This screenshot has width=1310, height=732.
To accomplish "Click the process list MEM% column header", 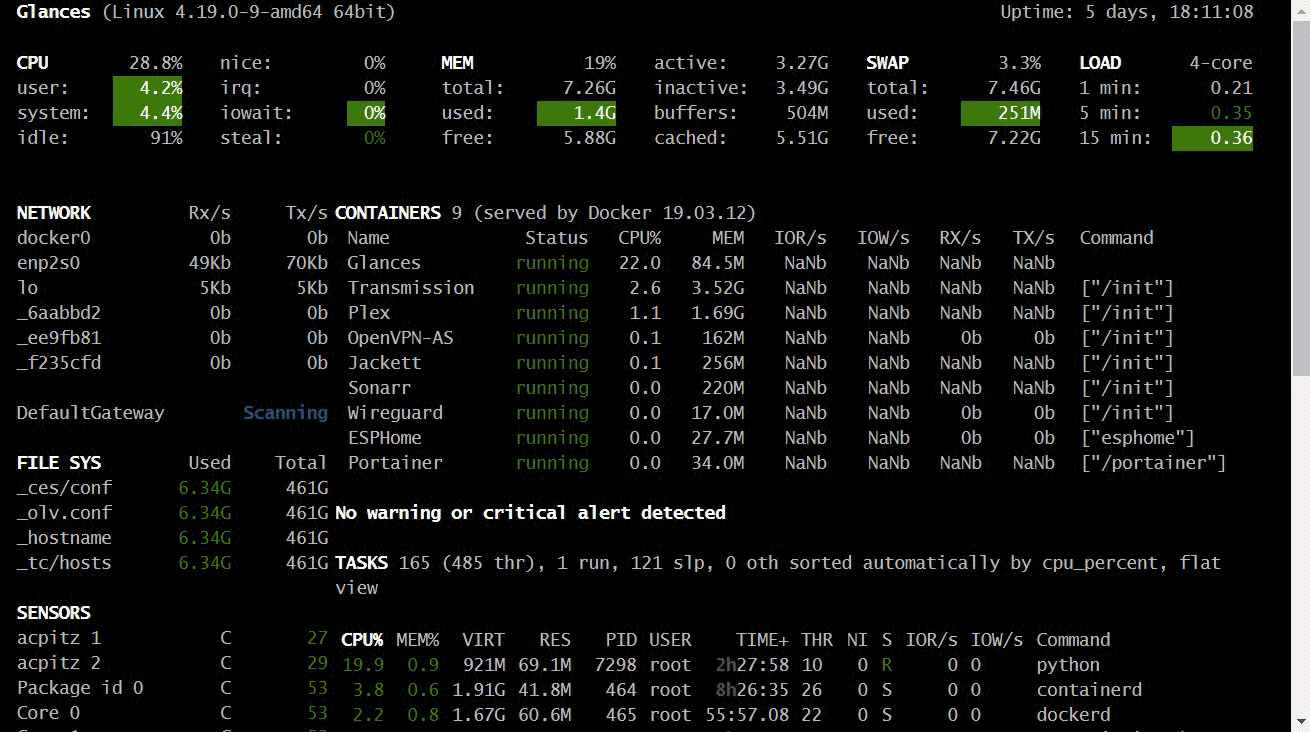I will click(x=417, y=640).
